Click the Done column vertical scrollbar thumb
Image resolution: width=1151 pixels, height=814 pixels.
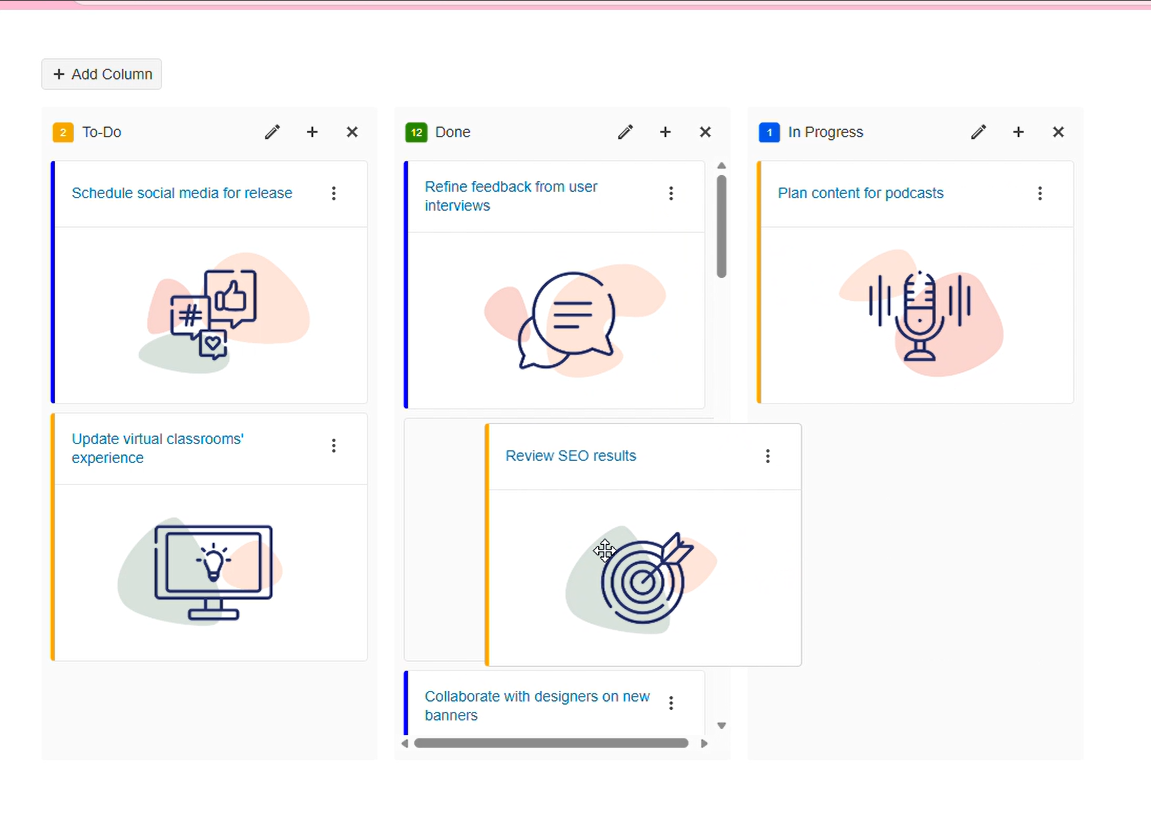[722, 226]
